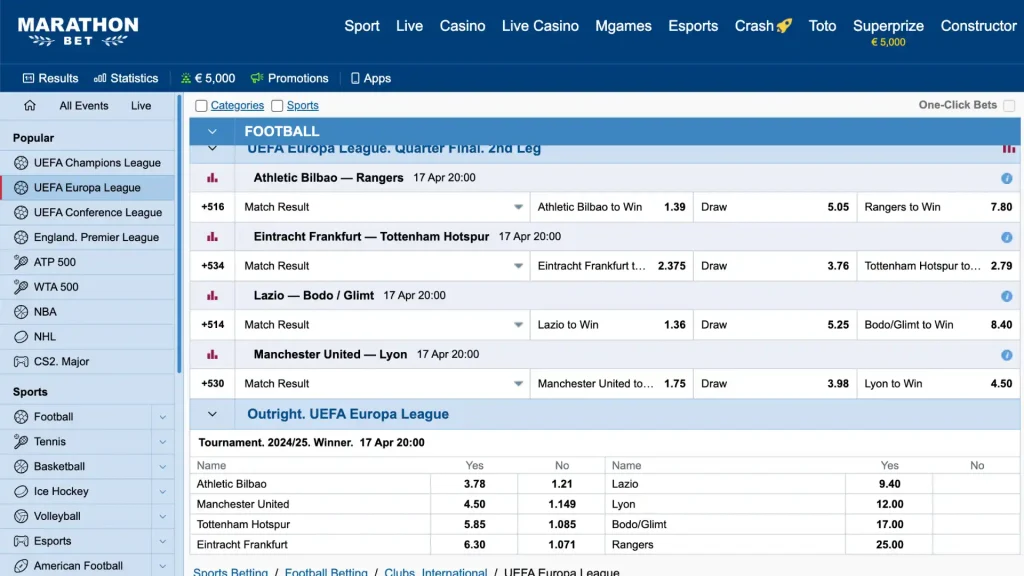Image resolution: width=1024 pixels, height=576 pixels.
Task: Open statistics icon for Athletic Bilbao — Rangers
Action: [x=212, y=178]
